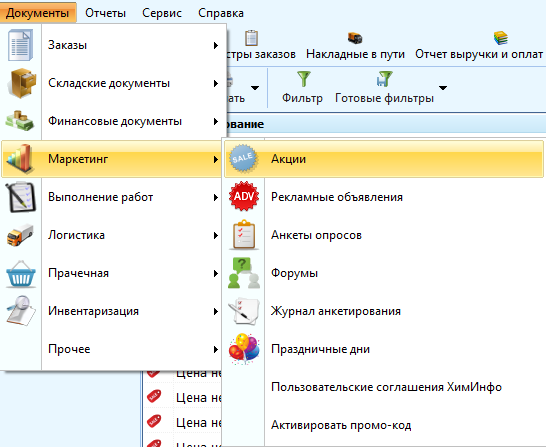Expand the Маркетинг submenu arrow
Image resolution: width=546 pixels, height=447 pixels.
click(x=216, y=159)
